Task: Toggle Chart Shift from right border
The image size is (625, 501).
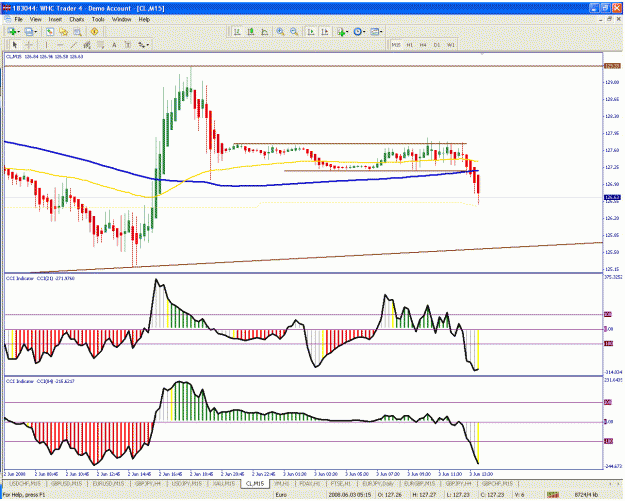Action: coord(324,31)
